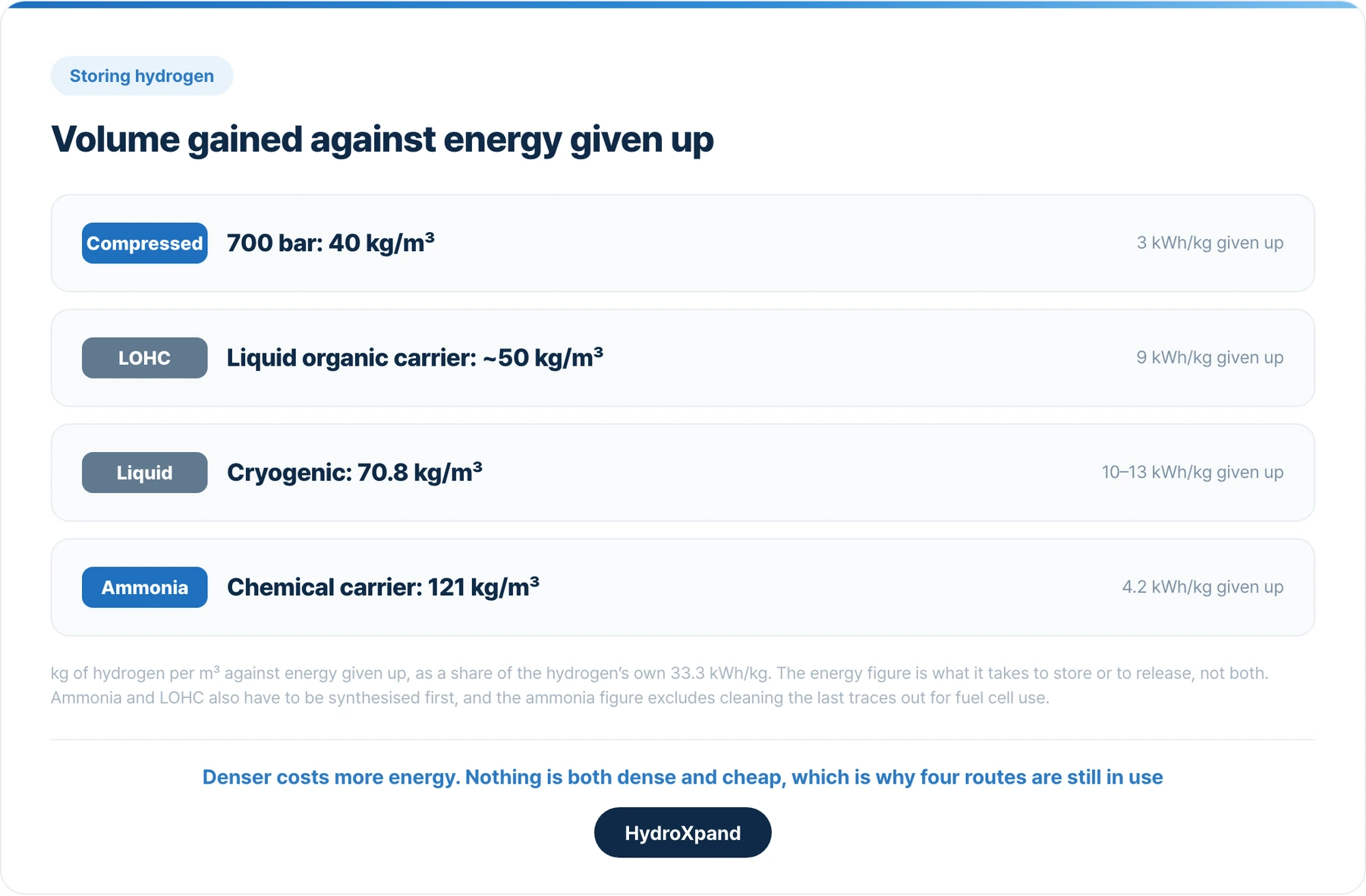Screen dimensions: 1366x896
Task: Select the Compressed badge
Action: [145, 244]
